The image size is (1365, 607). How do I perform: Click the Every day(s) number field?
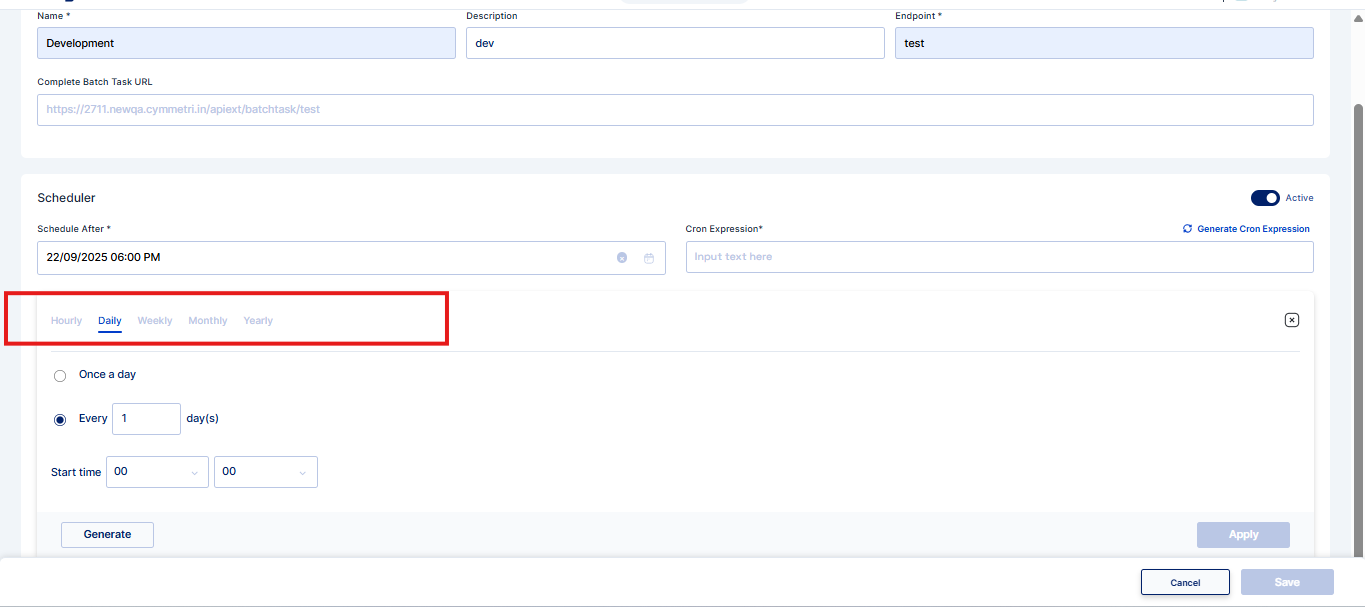pos(146,419)
